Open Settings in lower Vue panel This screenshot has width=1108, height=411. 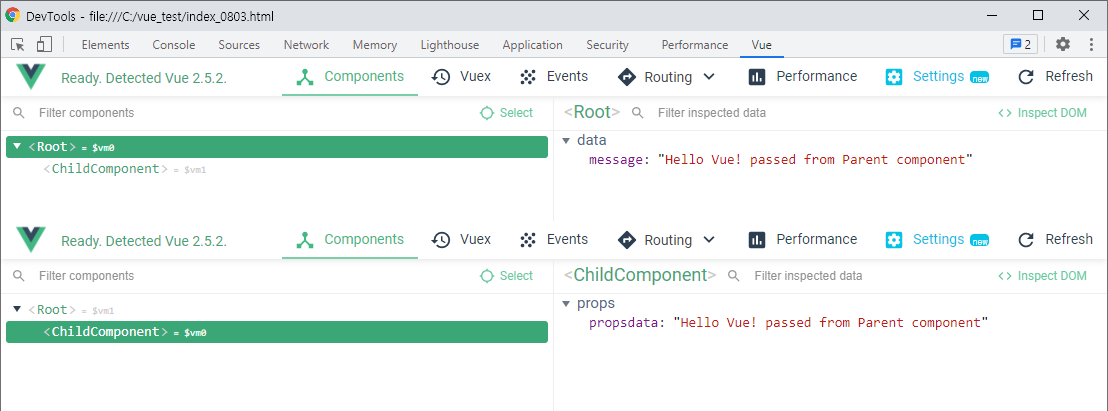tap(937, 239)
